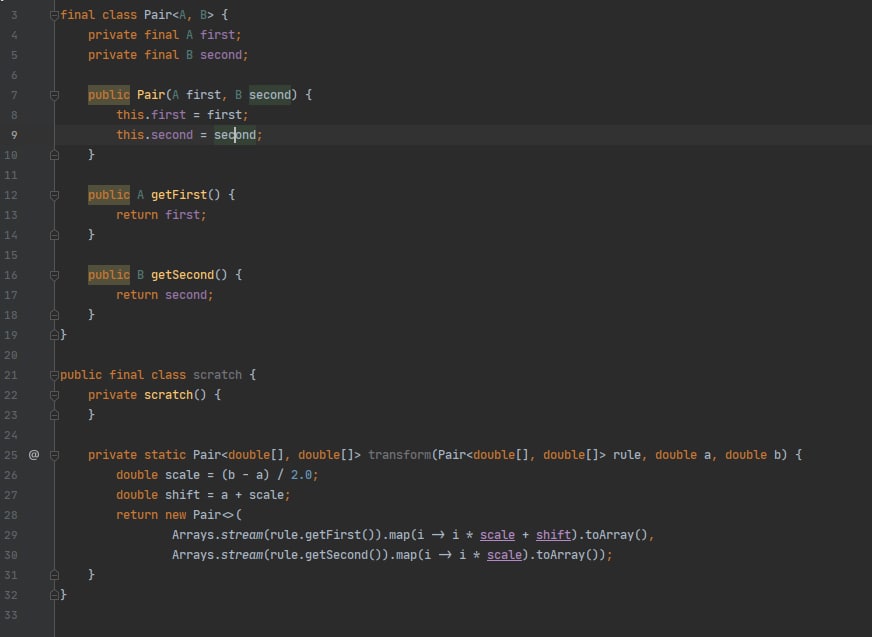
Task: Click line number 9 in the gutter
Action: pos(14,135)
